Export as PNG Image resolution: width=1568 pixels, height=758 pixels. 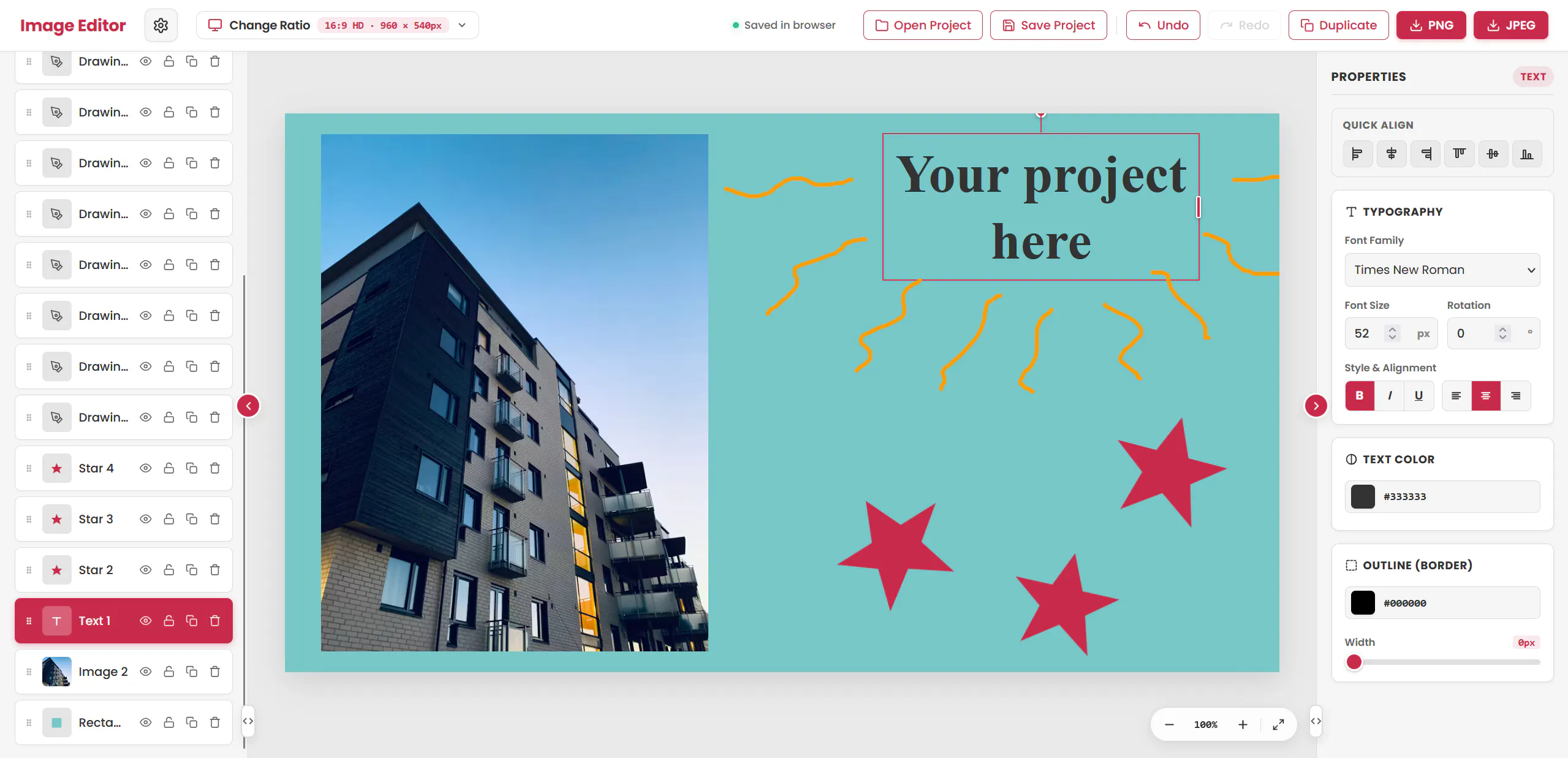click(x=1431, y=25)
